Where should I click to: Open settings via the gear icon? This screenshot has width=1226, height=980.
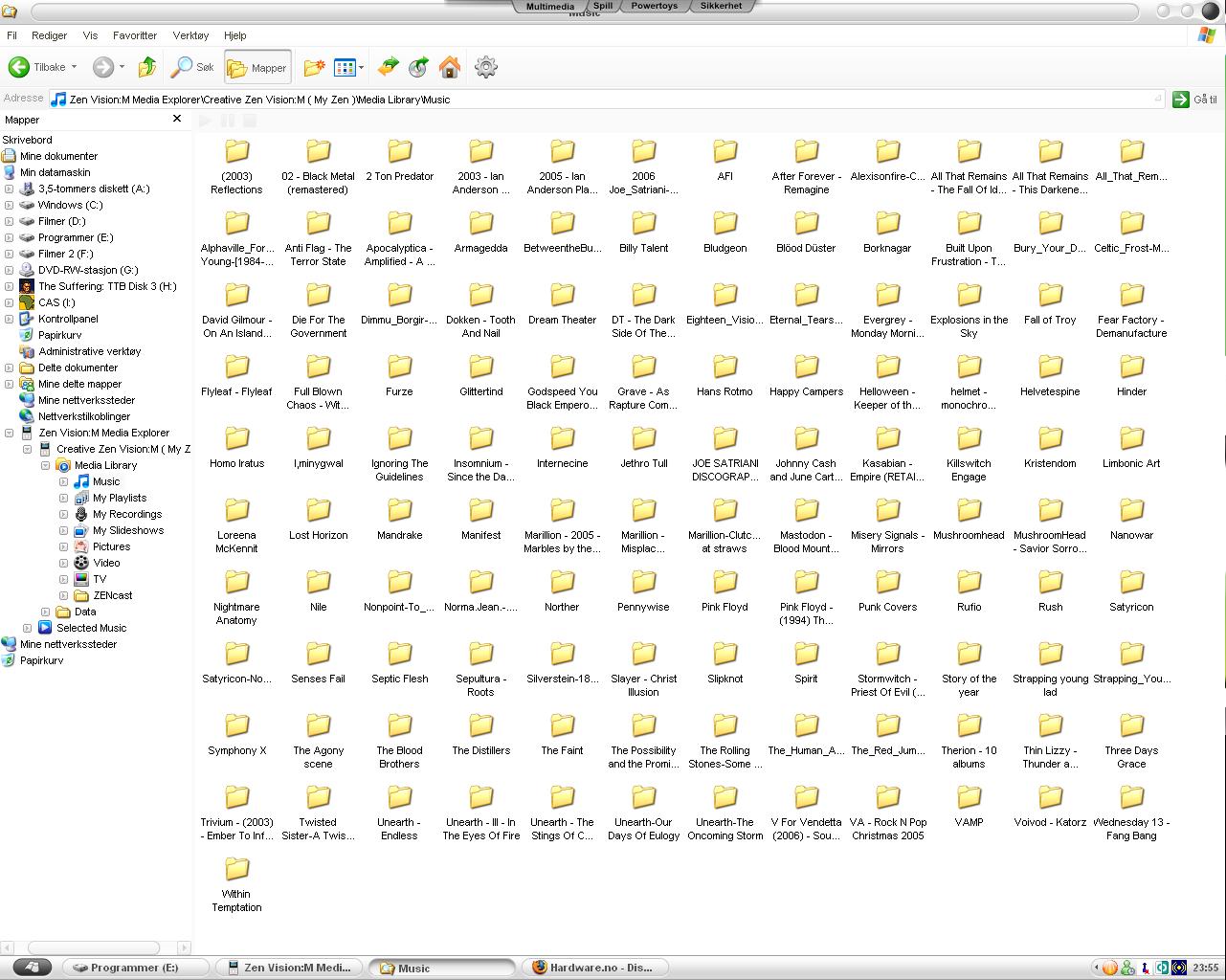click(486, 67)
